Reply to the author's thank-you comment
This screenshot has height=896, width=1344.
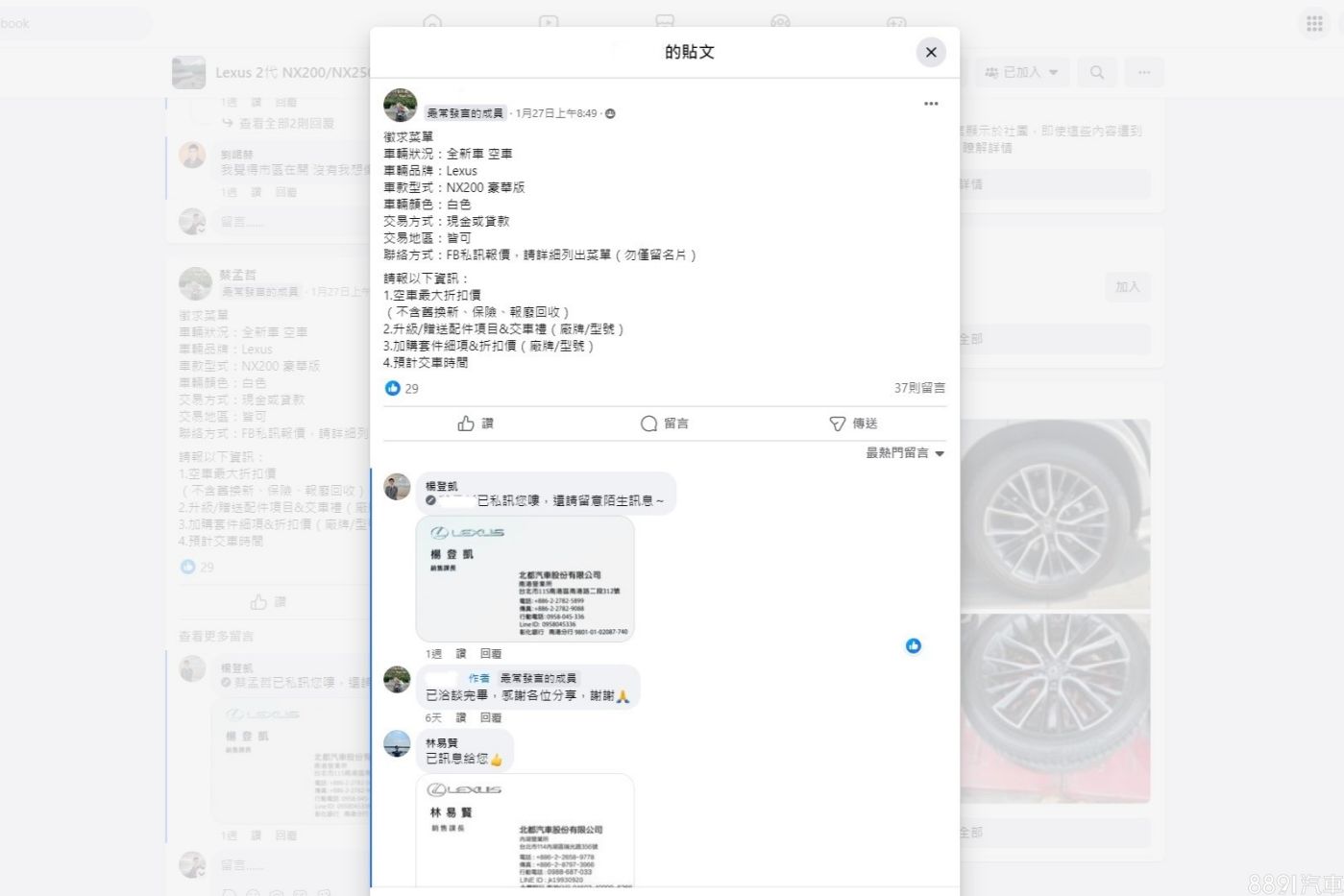(490, 718)
